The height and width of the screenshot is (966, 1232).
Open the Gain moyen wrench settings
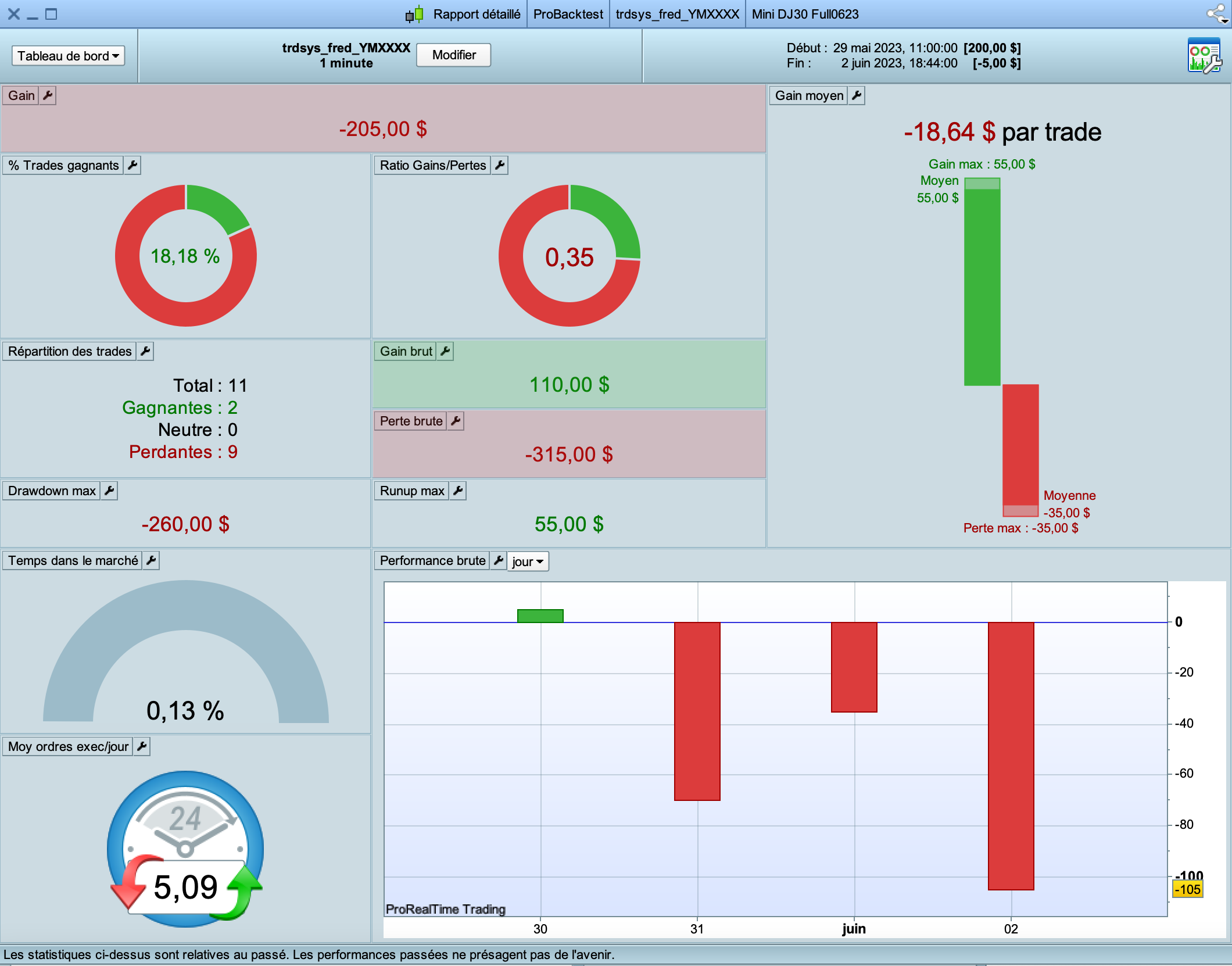857,95
